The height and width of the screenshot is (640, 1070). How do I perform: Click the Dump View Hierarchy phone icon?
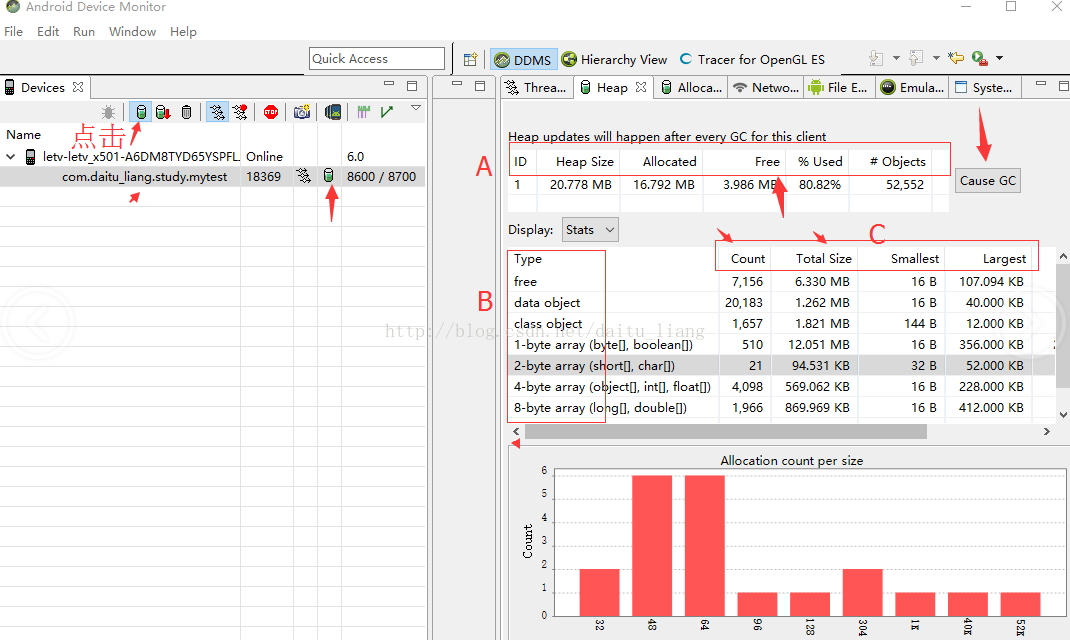coord(332,112)
